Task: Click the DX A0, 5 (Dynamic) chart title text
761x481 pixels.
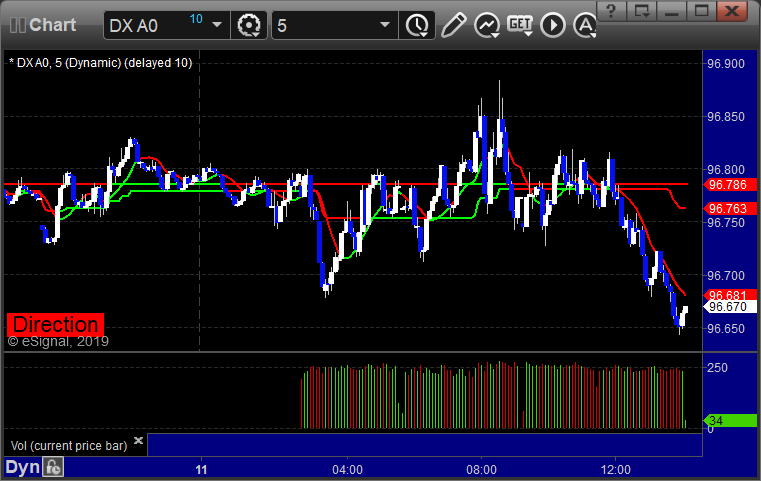Action: coord(100,63)
